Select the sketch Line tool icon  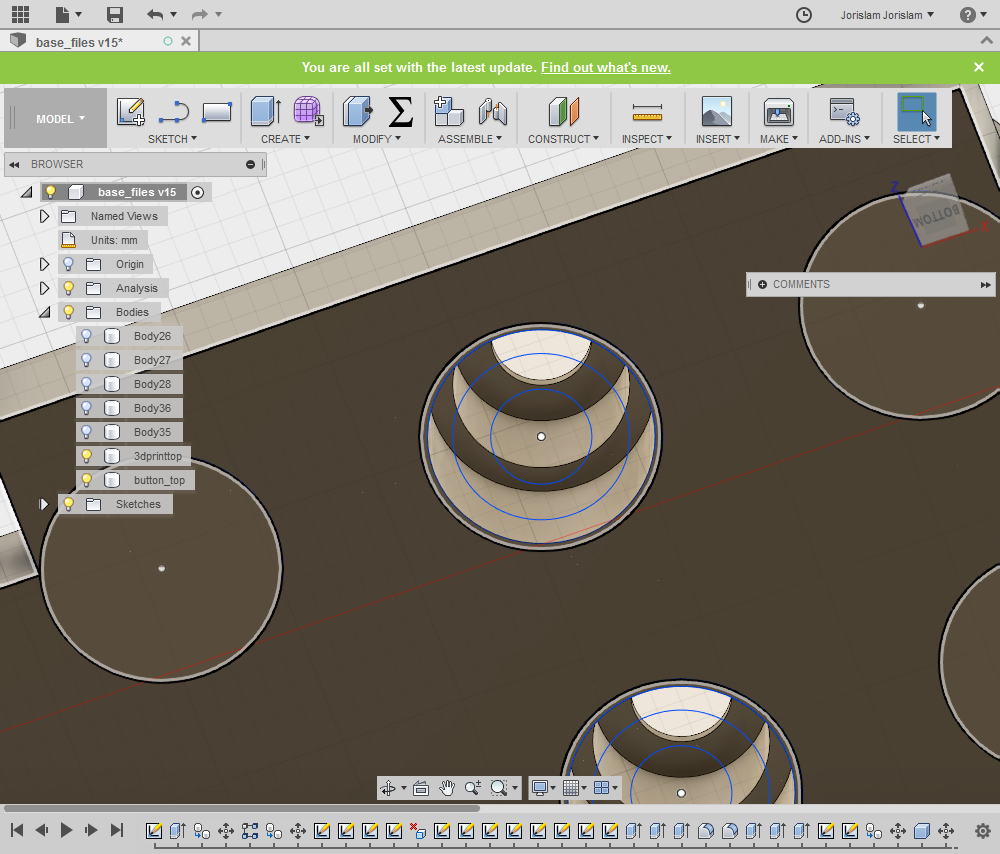(x=173, y=112)
